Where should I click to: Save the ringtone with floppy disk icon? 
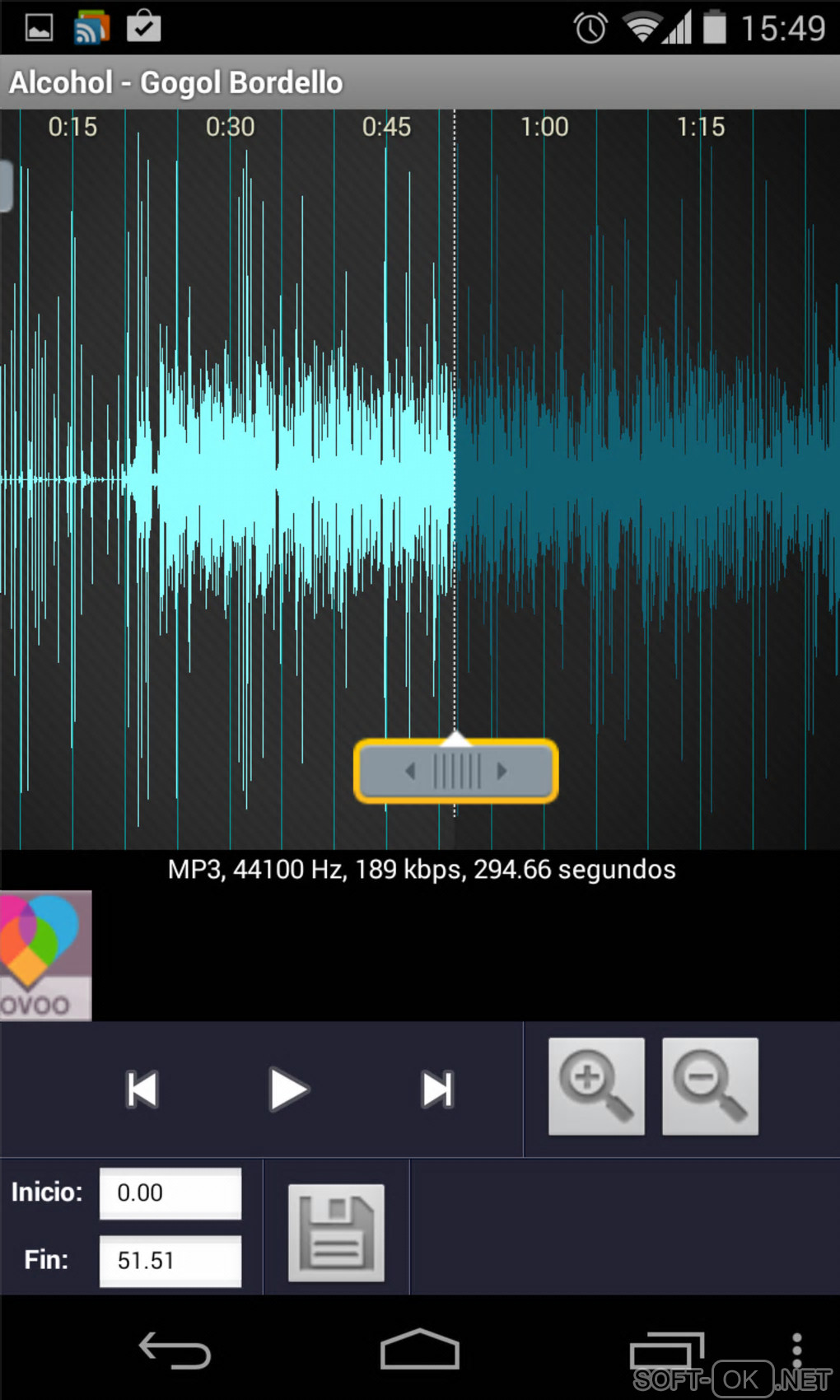coord(336,1233)
